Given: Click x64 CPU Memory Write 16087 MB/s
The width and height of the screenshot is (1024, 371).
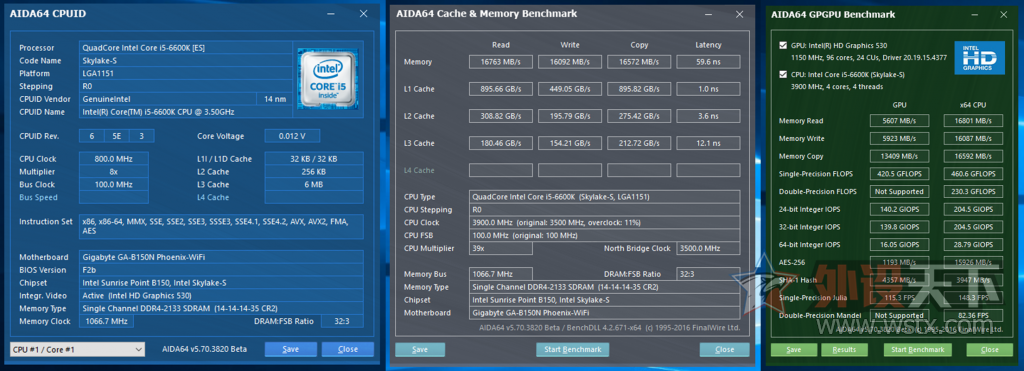Looking at the screenshot, I should pyautogui.click(x=973, y=138).
